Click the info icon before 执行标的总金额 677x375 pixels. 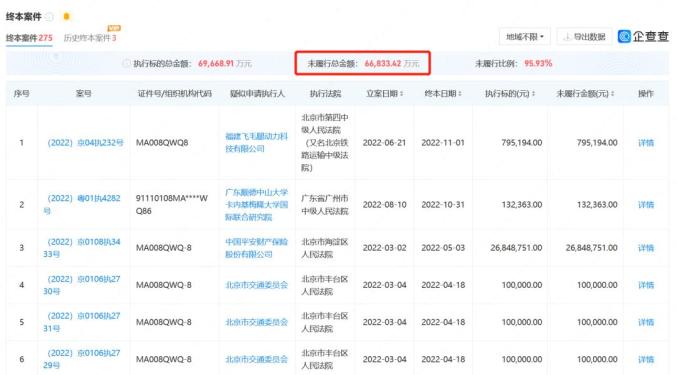126,63
